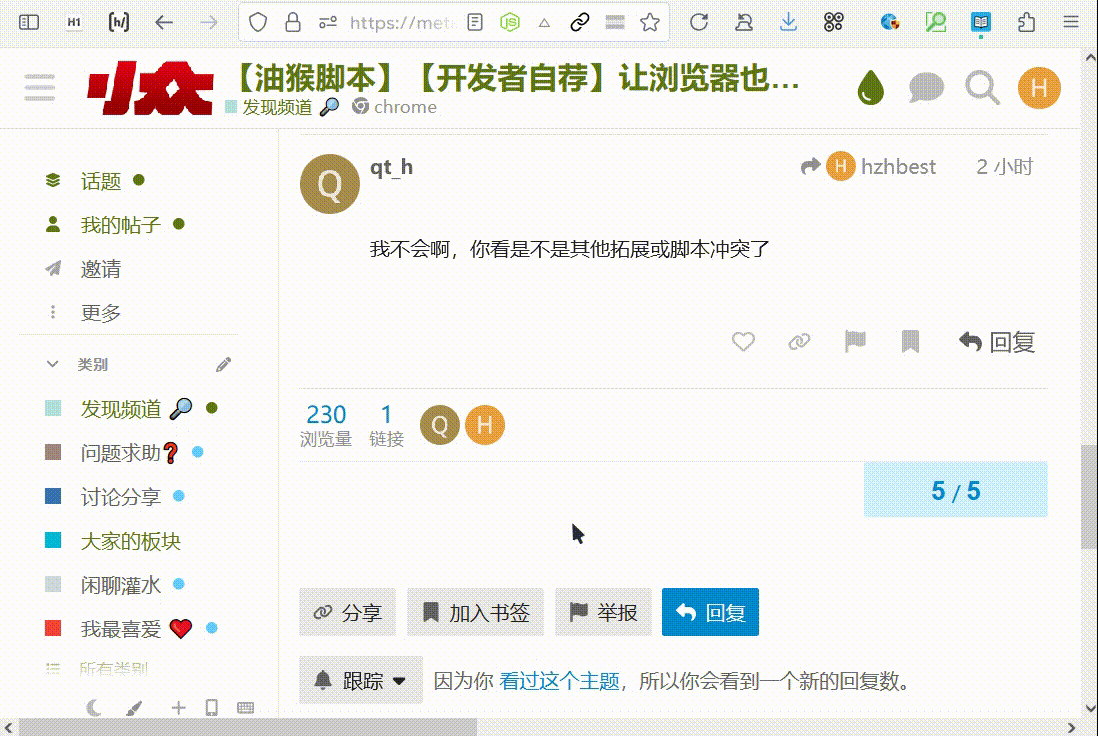Viewport: 1098px width, 736px height.
Task: Expand 更多 in the sidebar
Action: [100, 313]
